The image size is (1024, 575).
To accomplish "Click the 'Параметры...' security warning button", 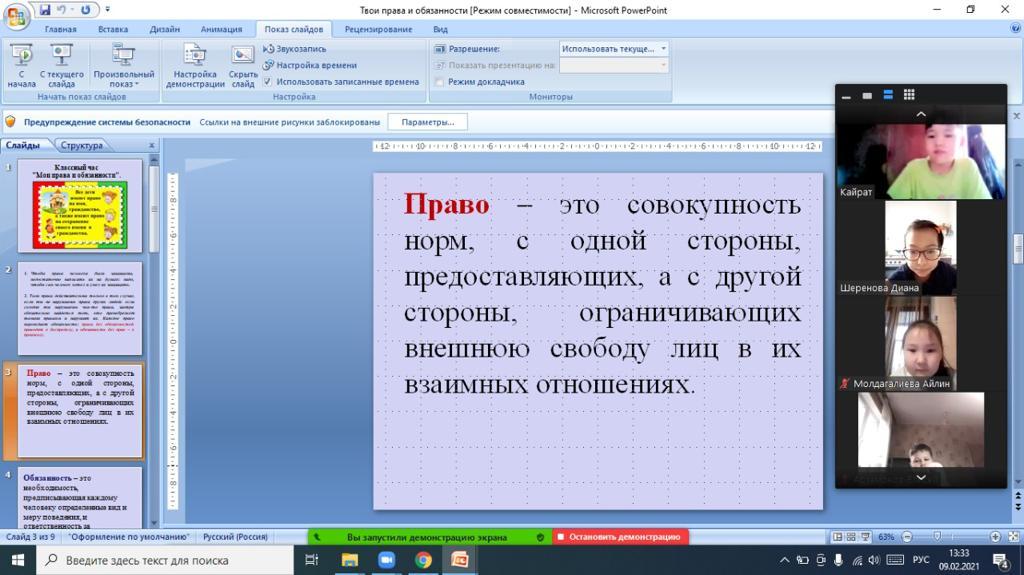I will pos(427,122).
